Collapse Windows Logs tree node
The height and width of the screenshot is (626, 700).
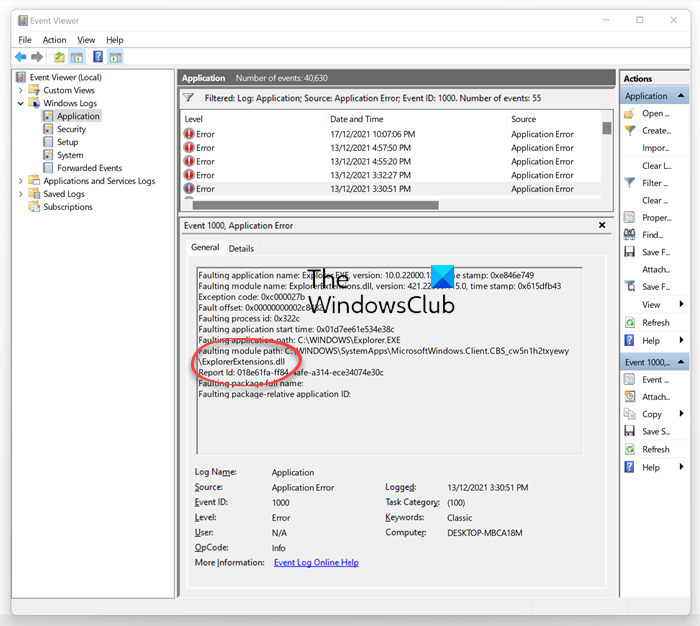21,103
